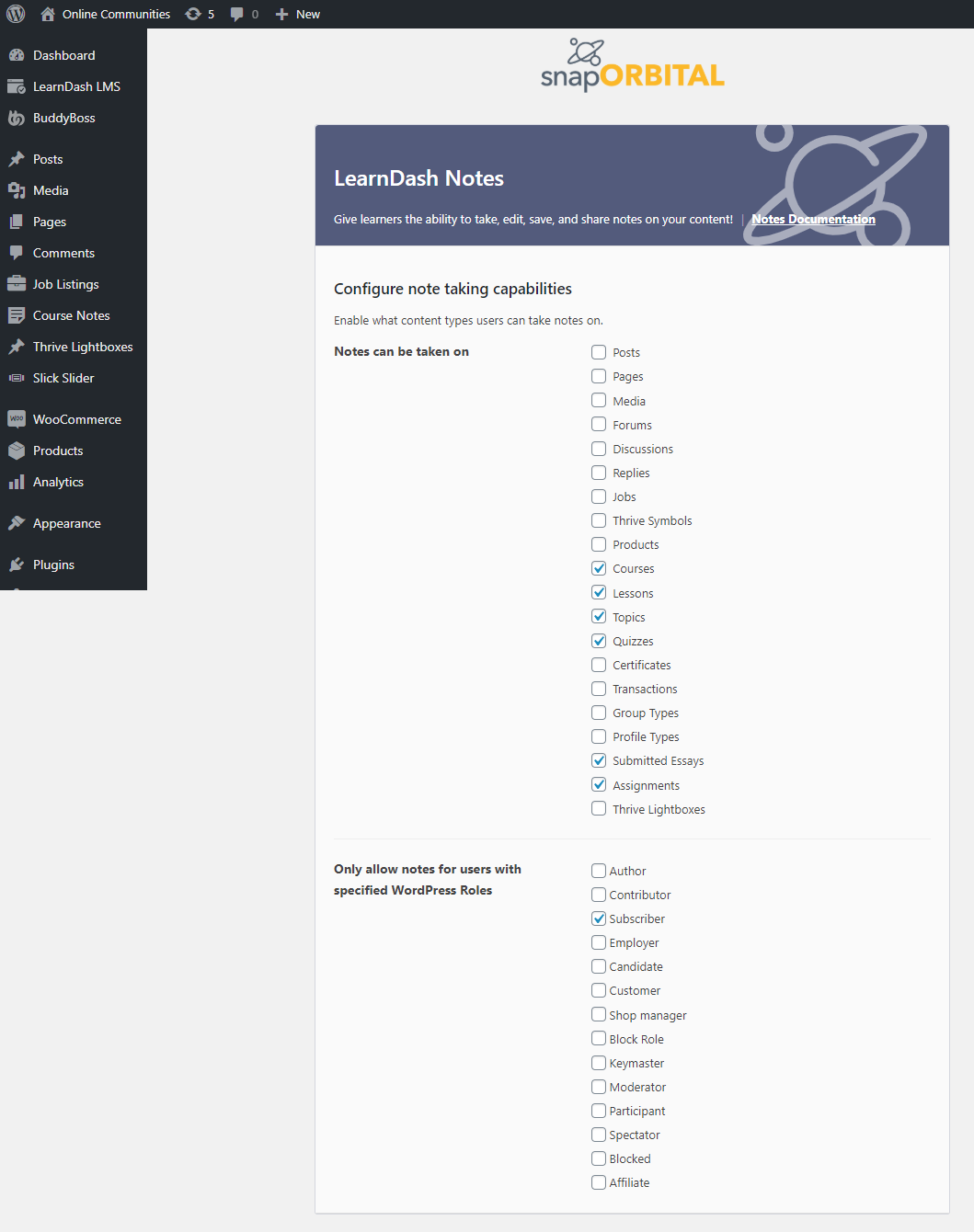Open the Notes Documentation link
Viewport: 974px width, 1232px height.
[813, 219]
